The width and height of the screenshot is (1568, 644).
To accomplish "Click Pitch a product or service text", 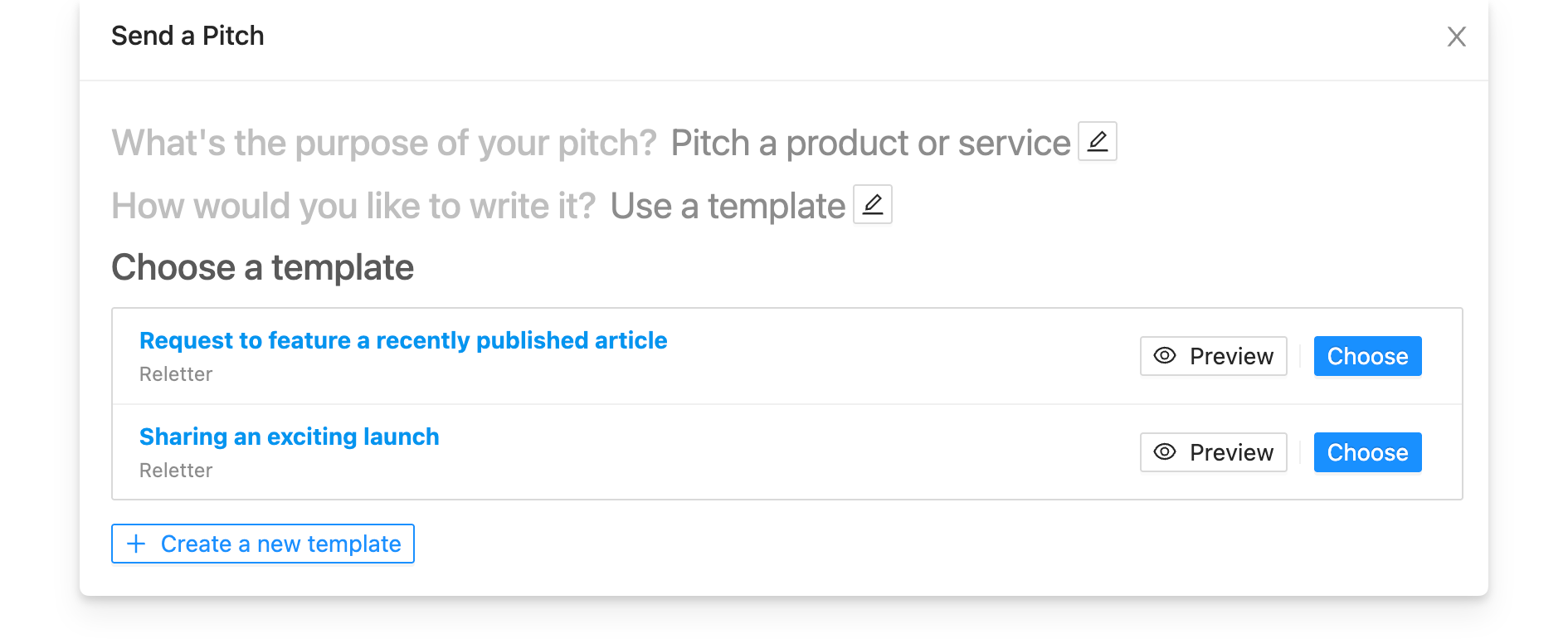I will [869, 142].
